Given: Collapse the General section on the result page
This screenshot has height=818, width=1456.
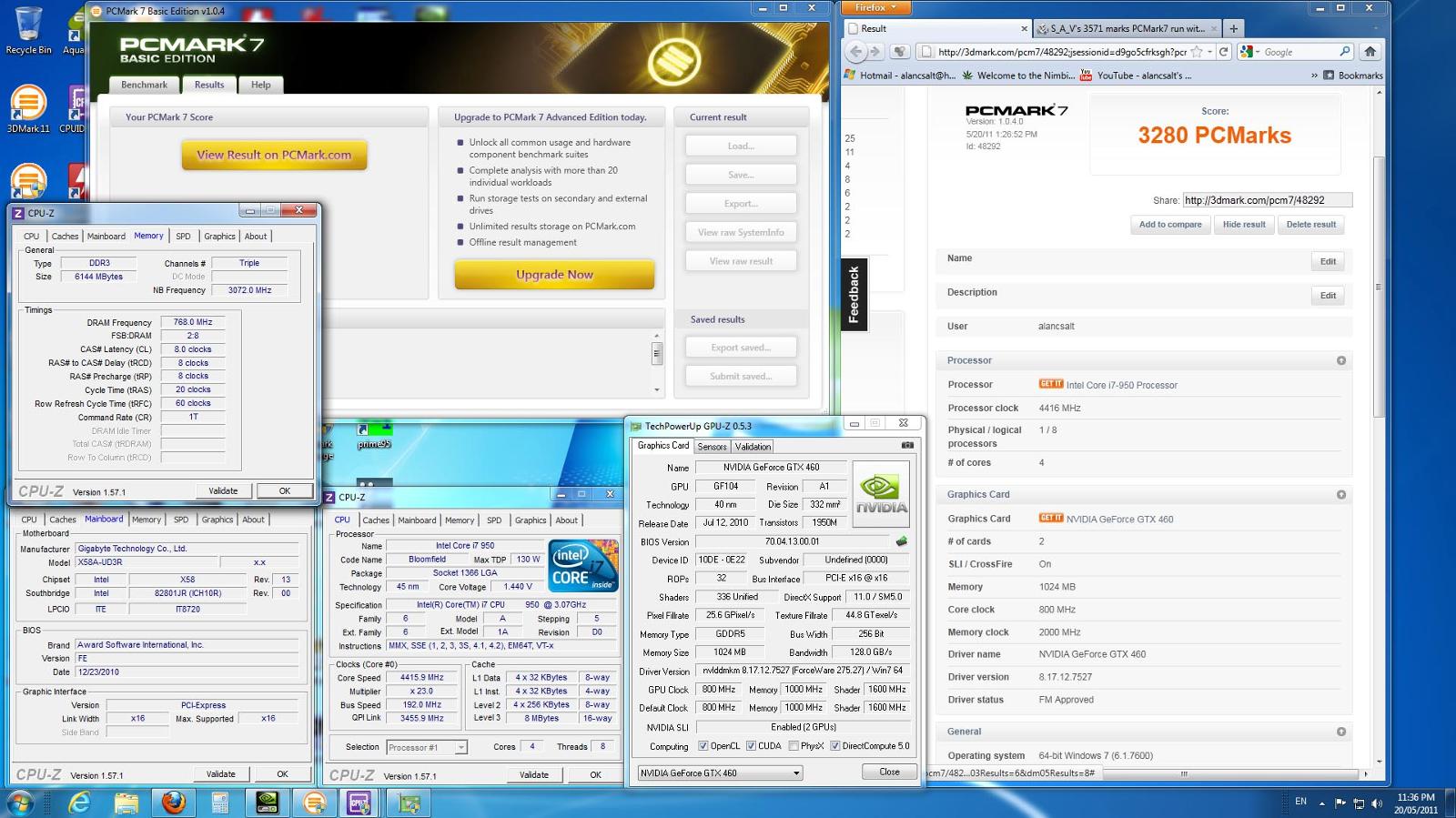Looking at the screenshot, I should click(x=1341, y=732).
